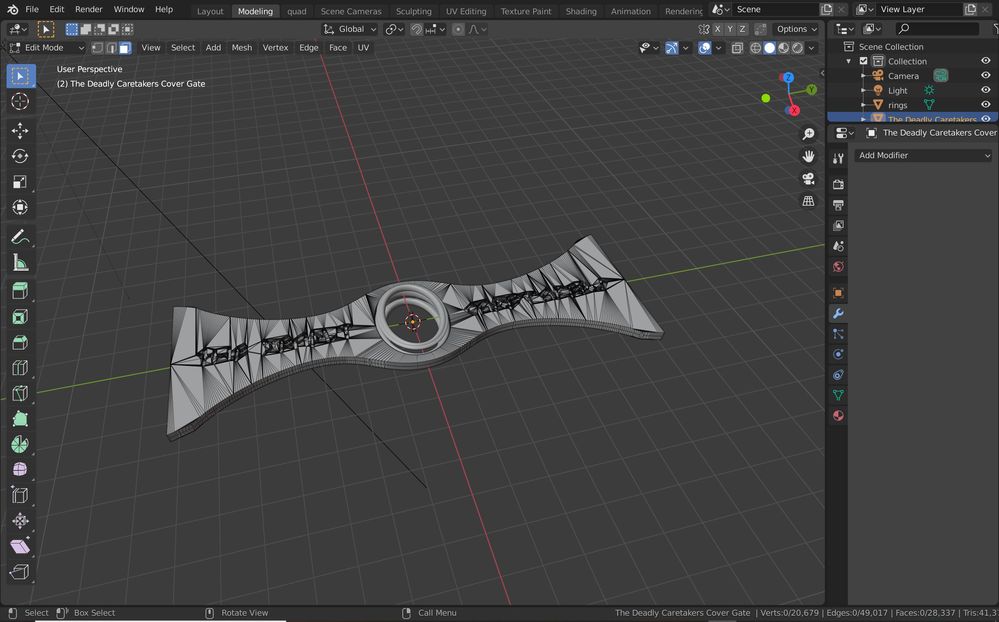This screenshot has height=622, width=999.
Task: Switch to the Sculpting workspace tab
Action: 414,11
